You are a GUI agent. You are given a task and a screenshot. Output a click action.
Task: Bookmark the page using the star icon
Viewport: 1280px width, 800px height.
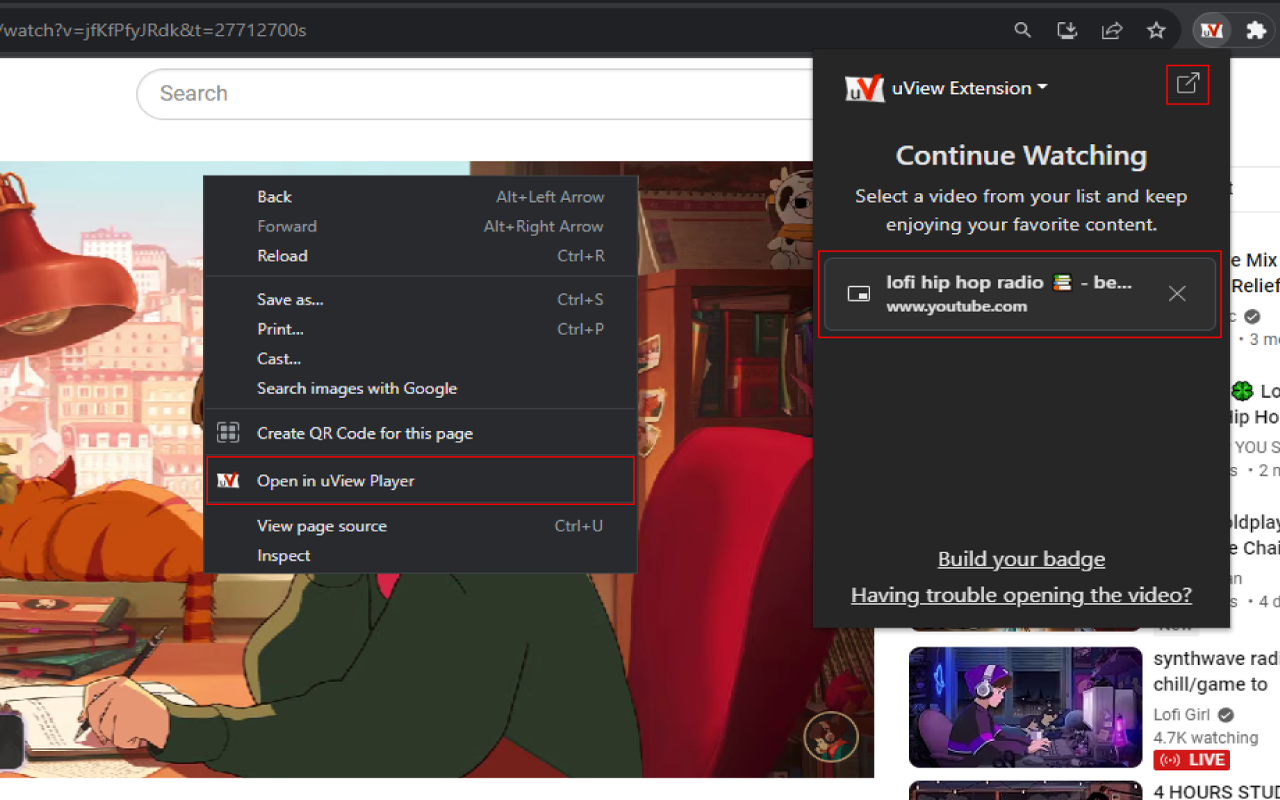pyautogui.click(x=1156, y=30)
